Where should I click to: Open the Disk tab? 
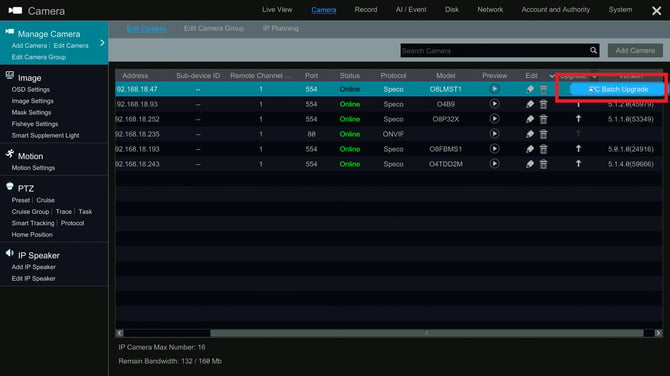tap(452, 9)
